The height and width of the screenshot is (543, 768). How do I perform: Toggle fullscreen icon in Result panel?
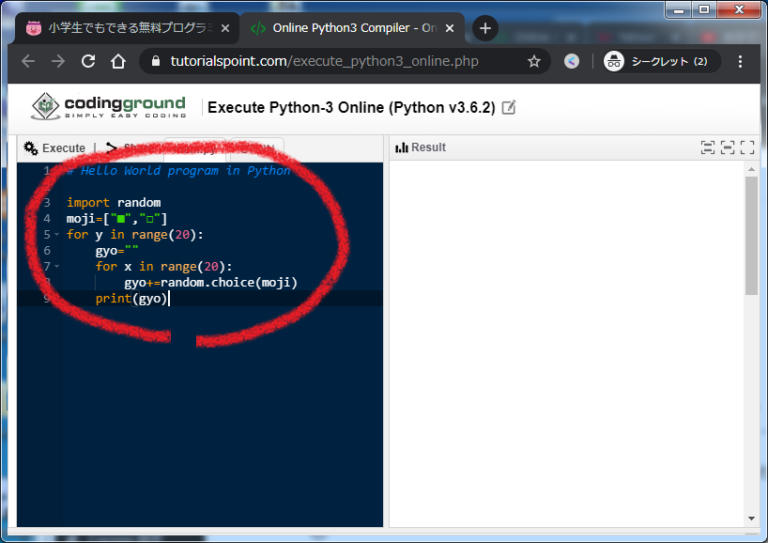coord(747,148)
